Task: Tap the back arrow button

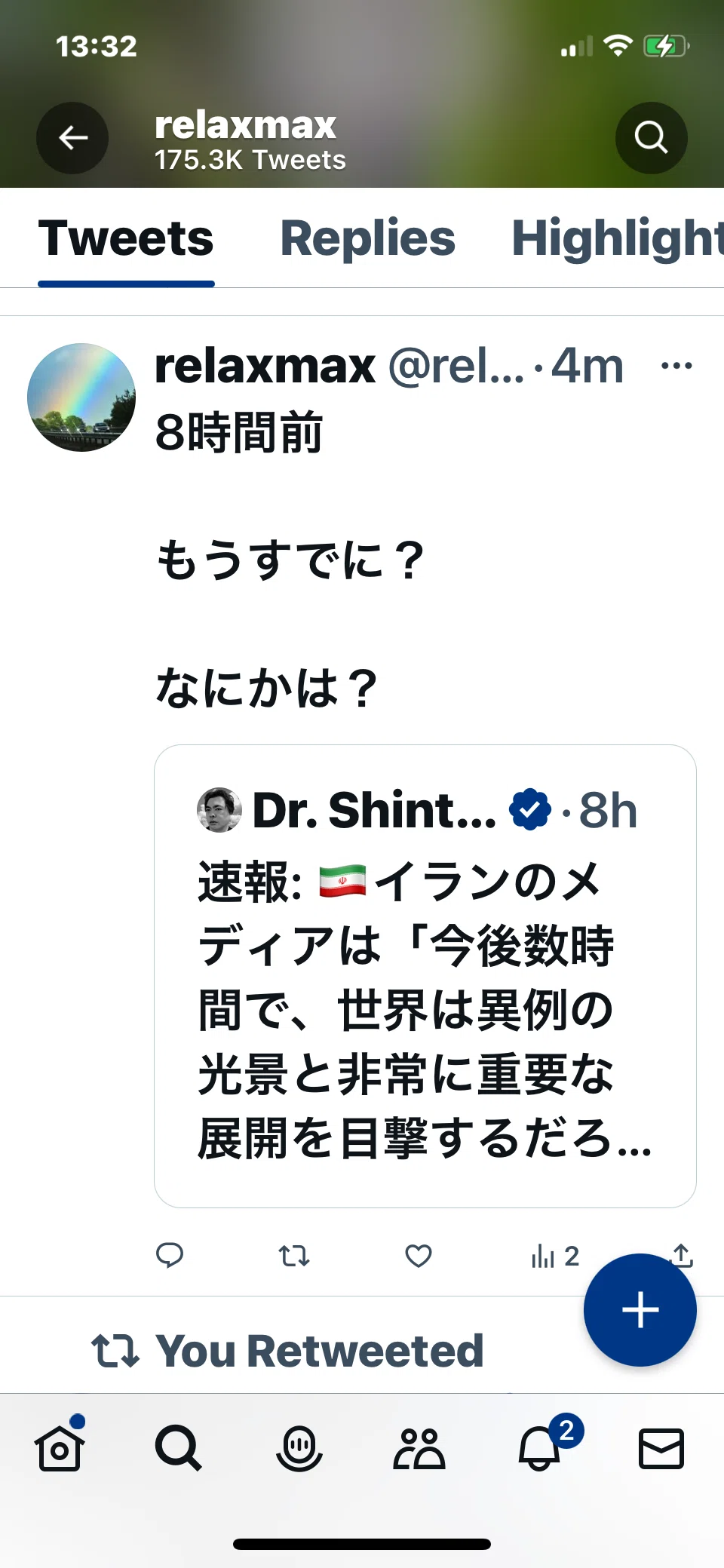Action: coord(72,138)
